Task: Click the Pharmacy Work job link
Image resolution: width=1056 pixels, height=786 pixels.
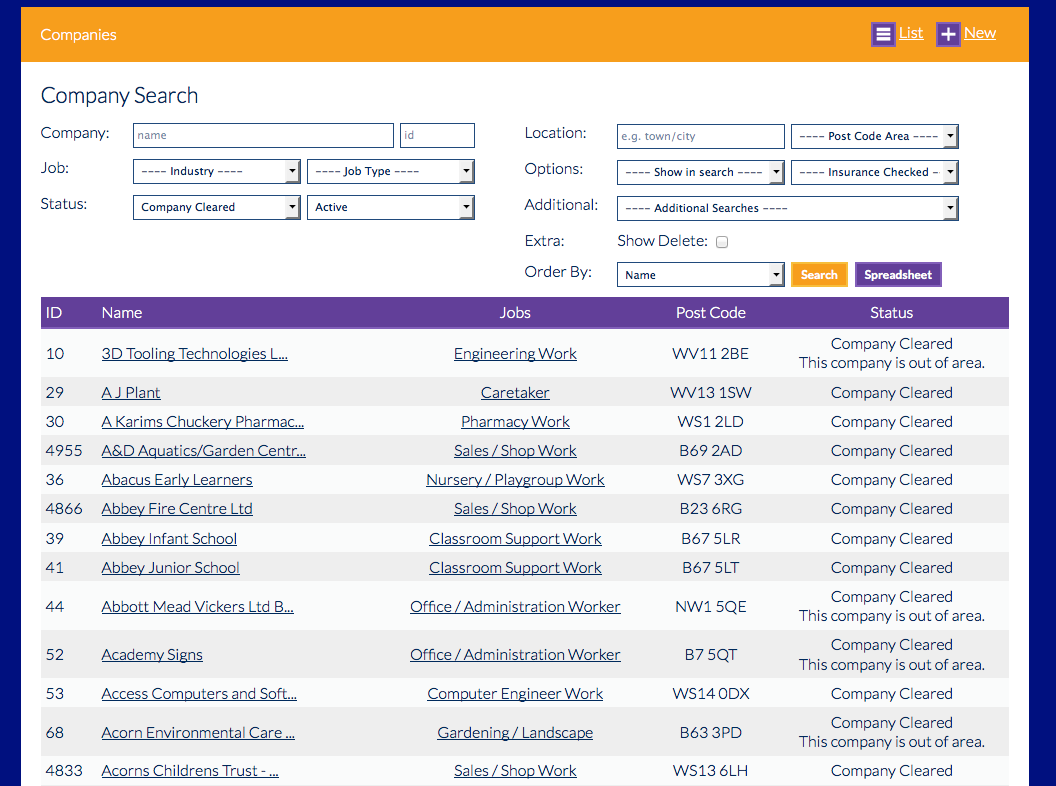Action: [515, 422]
